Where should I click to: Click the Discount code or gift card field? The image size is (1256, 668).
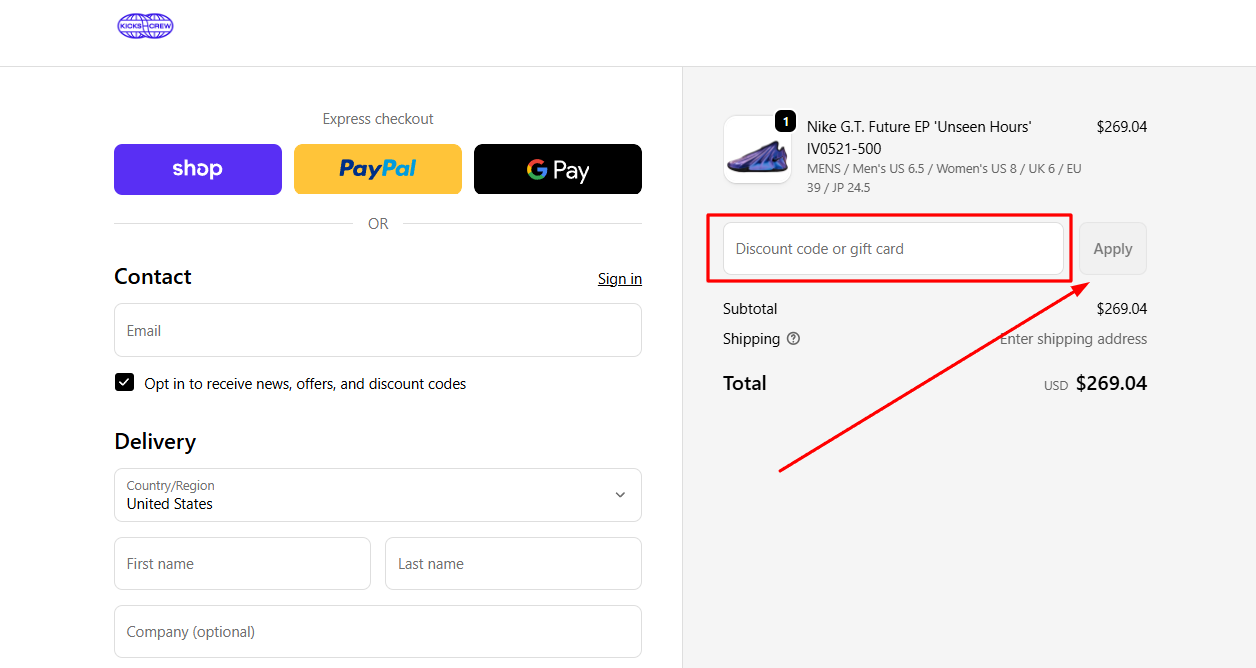893,248
